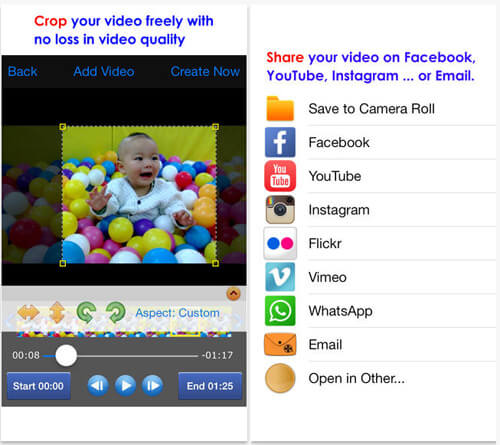500x445 pixels.
Task: Flip video horizontally with orange arrows
Action: point(28,312)
